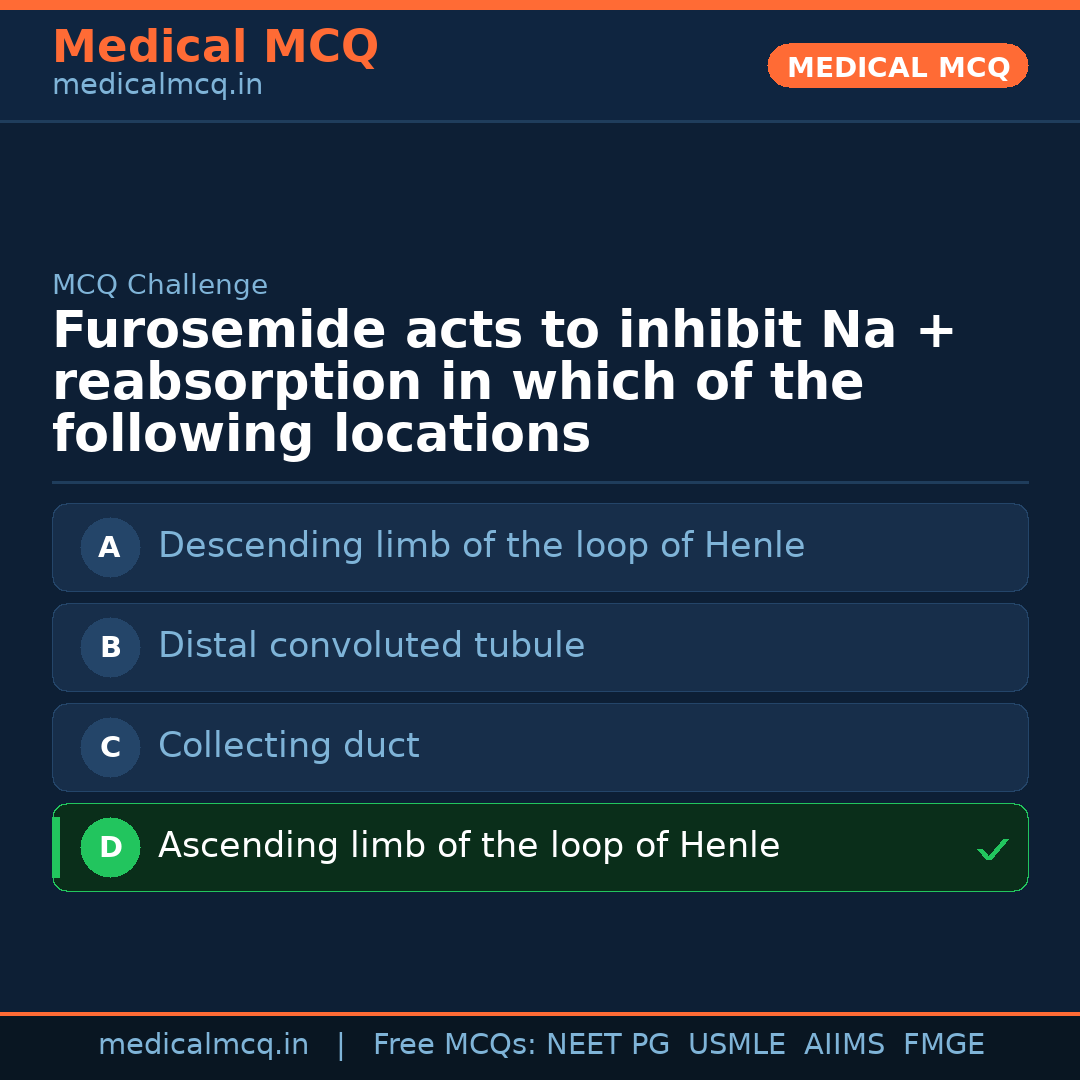Click the green left accent bar on option D
The width and height of the screenshot is (1080, 1080).
tap(54, 847)
